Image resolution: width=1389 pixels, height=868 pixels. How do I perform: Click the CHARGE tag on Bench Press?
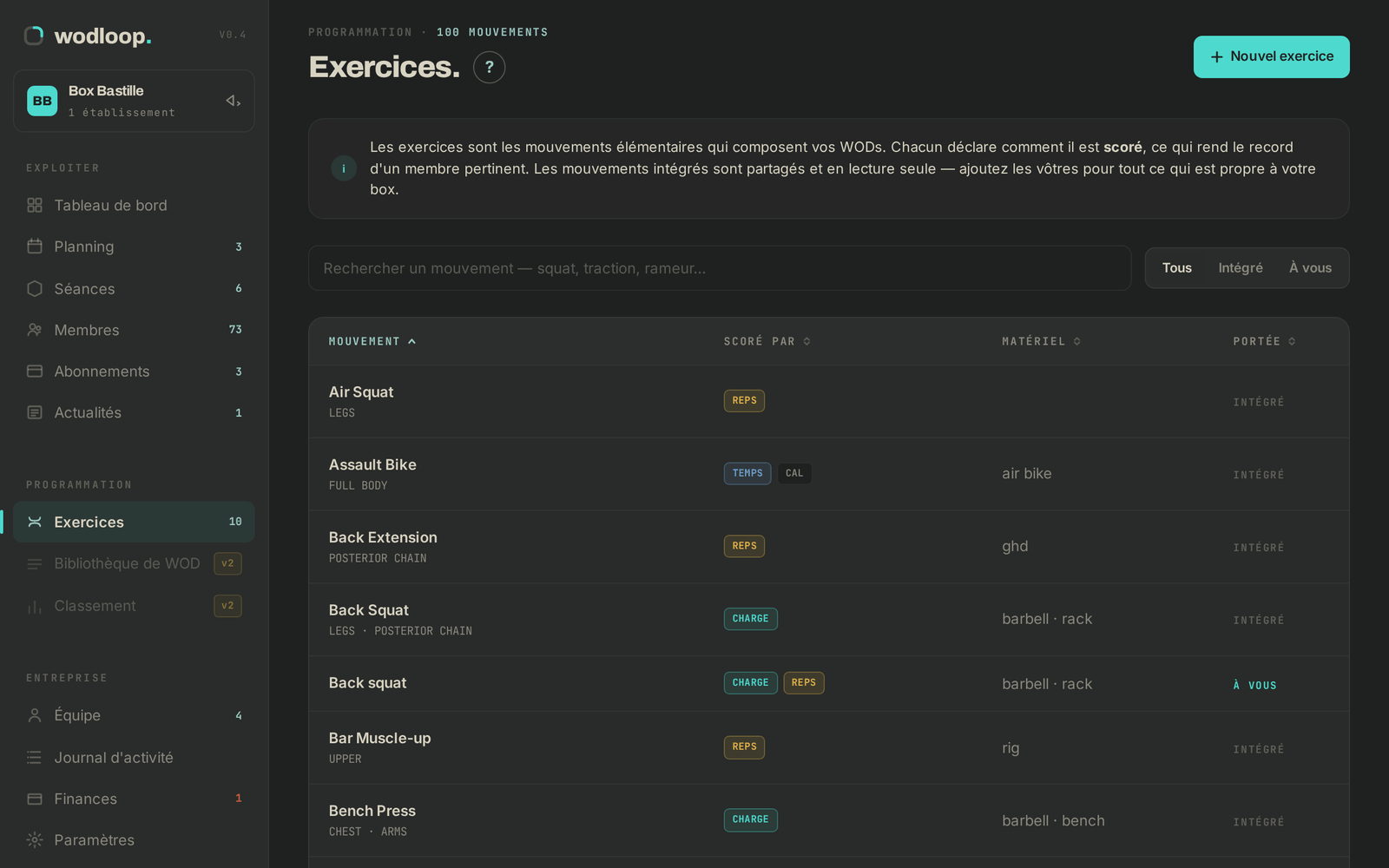coord(751,820)
